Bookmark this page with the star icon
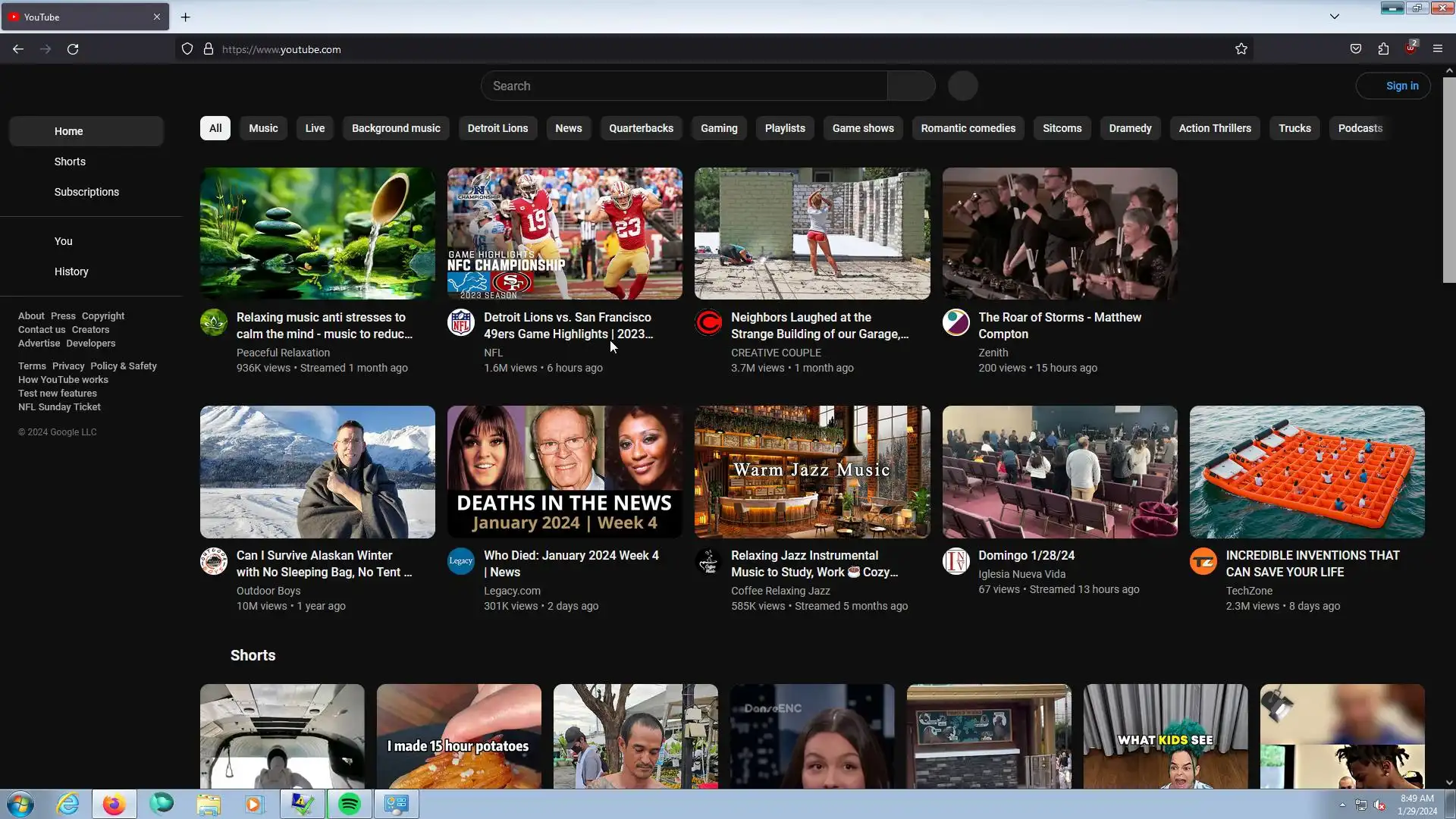1456x819 pixels. pyautogui.click(x=1241, y=49)
